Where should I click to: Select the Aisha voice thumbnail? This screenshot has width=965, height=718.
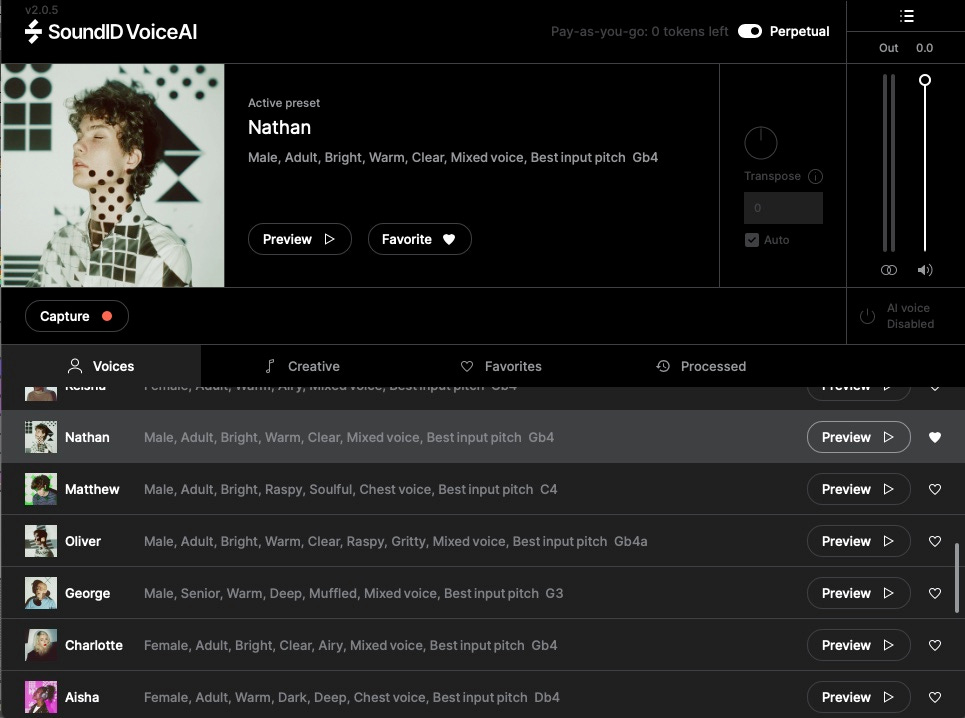click(x=41, y=697)
